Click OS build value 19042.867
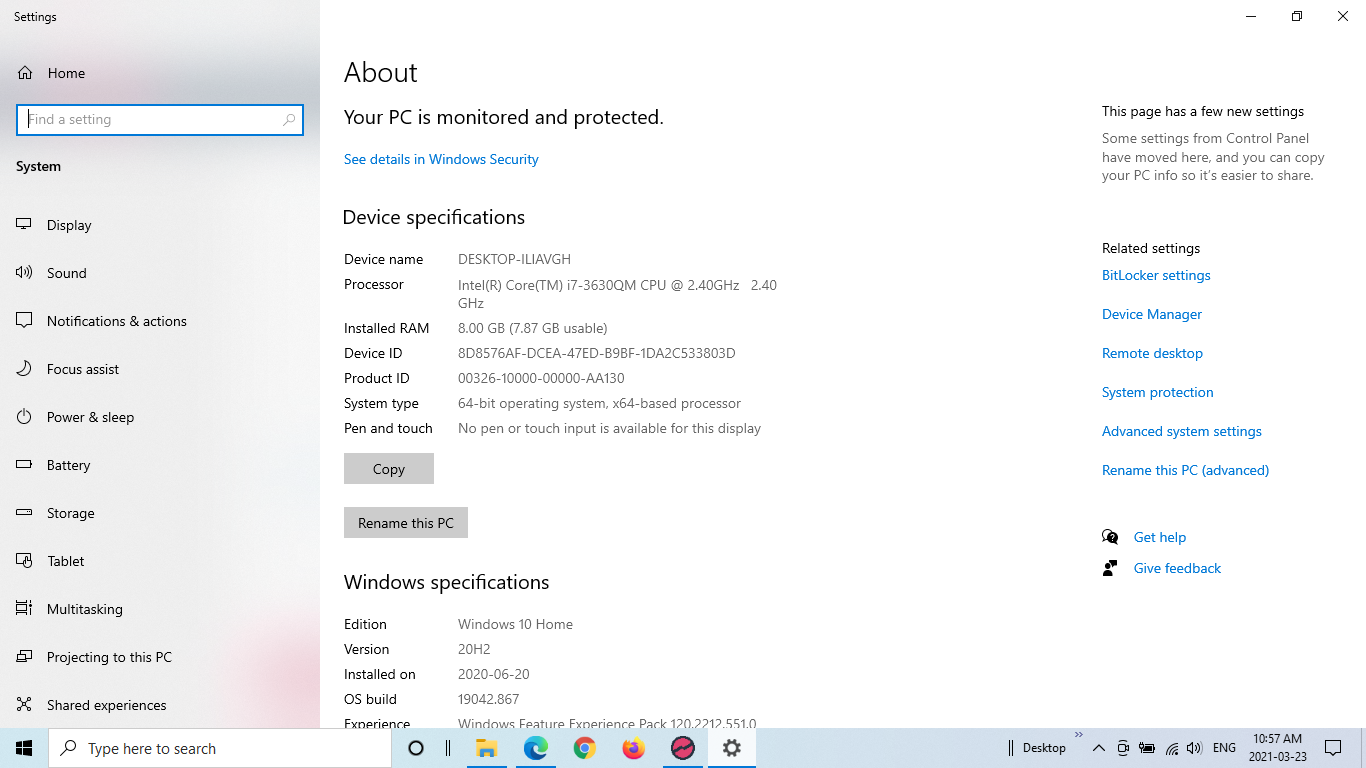The height and width of the screenshot is (768, 1366). pyautogui.click(x=489, y=699)
